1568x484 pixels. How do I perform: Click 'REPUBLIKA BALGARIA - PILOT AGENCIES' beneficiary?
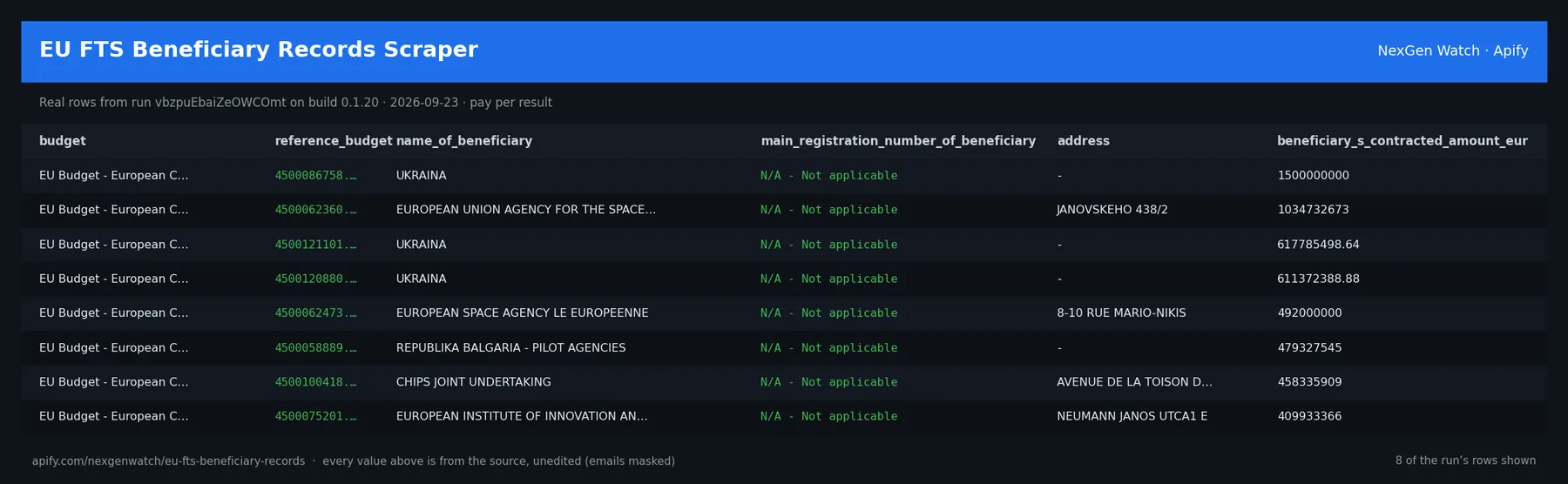(x=510, y=347)
